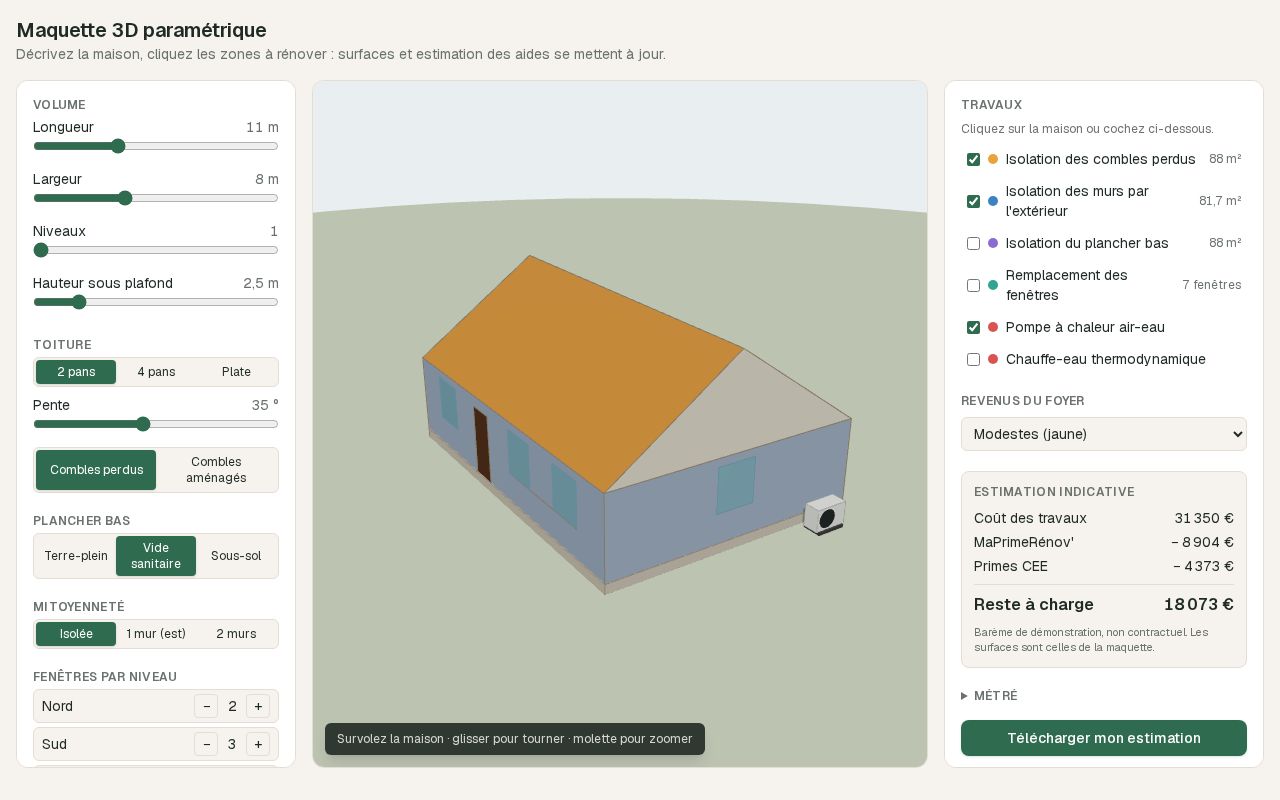Click the Niveaux slider handle
This screenshot has height=800, width=1280.
pyautogui.click(x=41, y=250)
